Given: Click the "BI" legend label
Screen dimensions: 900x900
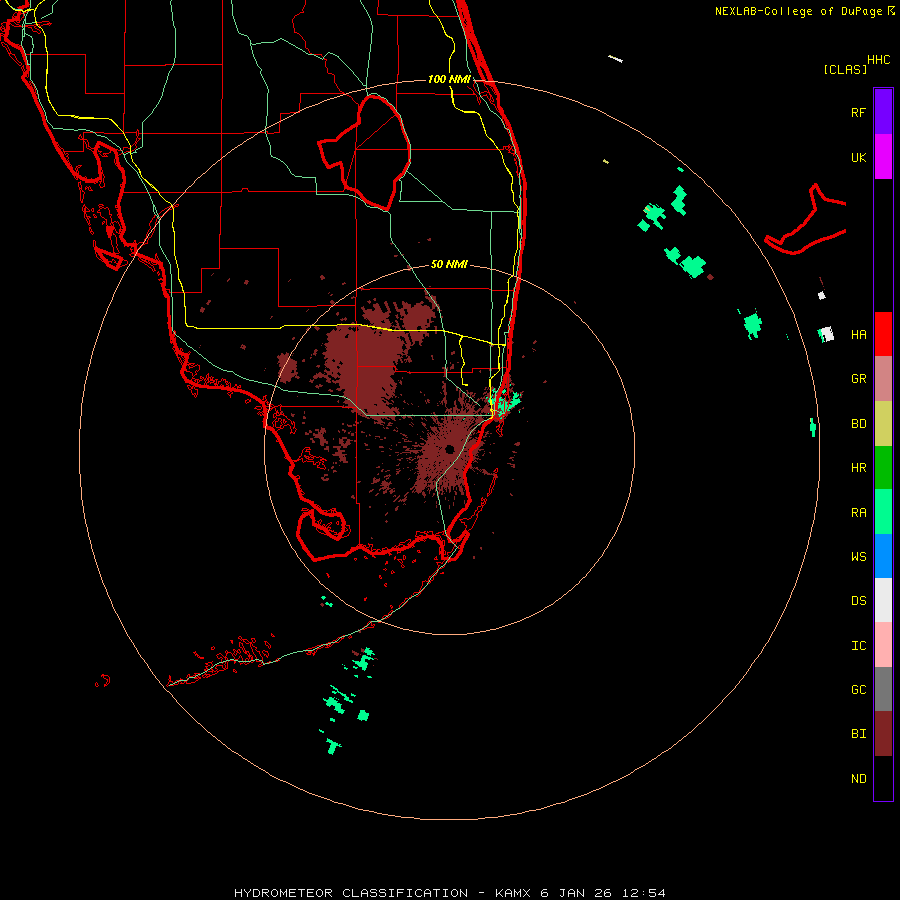Looking at the screenshot, I should coord(858,734).
